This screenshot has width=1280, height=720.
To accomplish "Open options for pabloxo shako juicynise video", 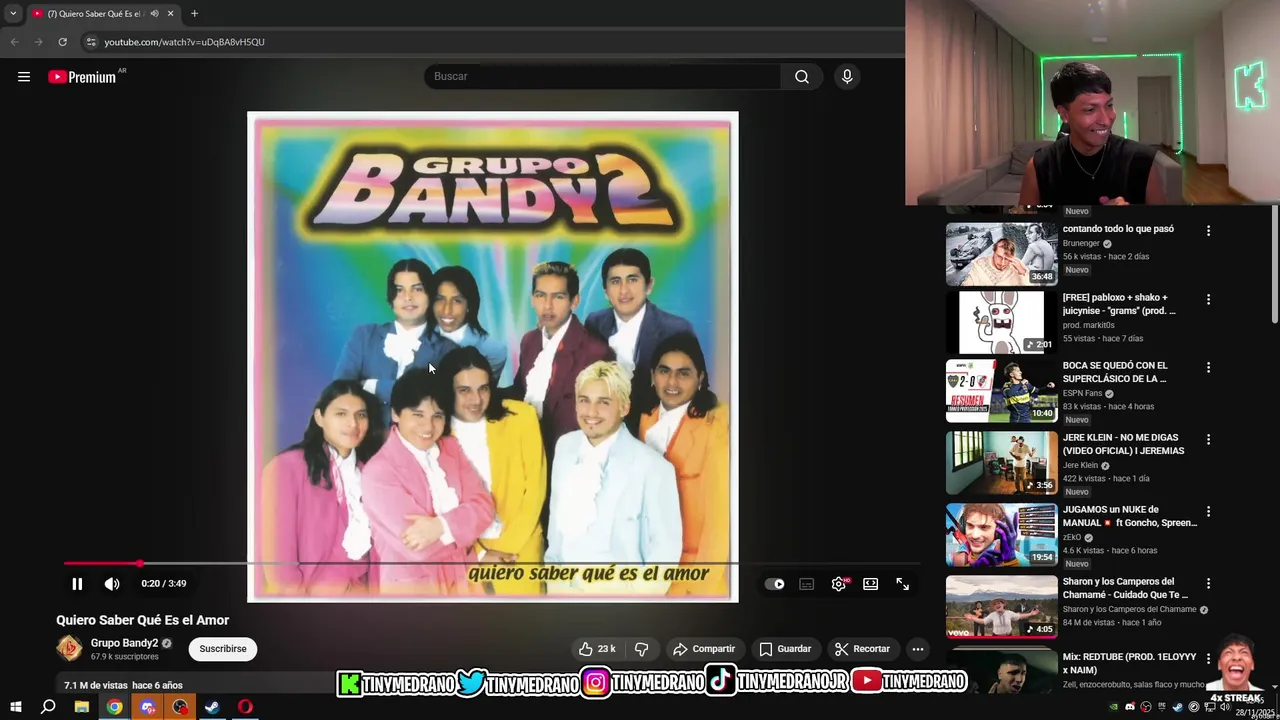I will click(x=1208, y=299).
